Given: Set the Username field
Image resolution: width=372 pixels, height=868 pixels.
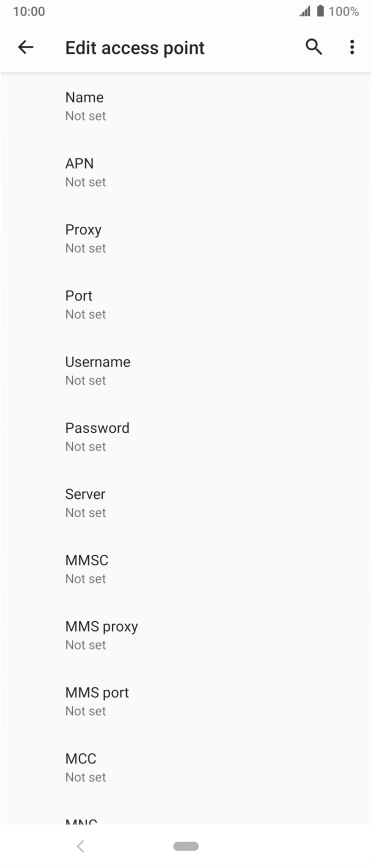Looking at the screenshot, I should pyautogui.click(x=186, y=370).
